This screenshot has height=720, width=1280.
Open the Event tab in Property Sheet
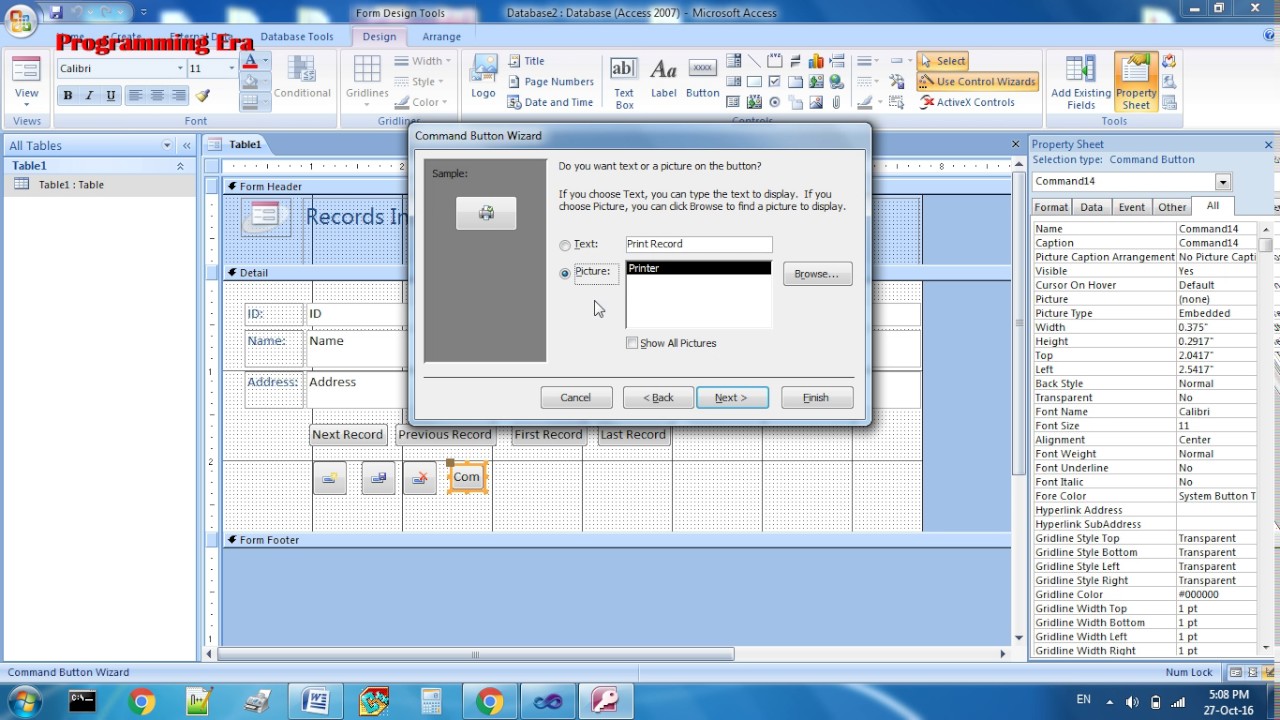coord(1132,207)
